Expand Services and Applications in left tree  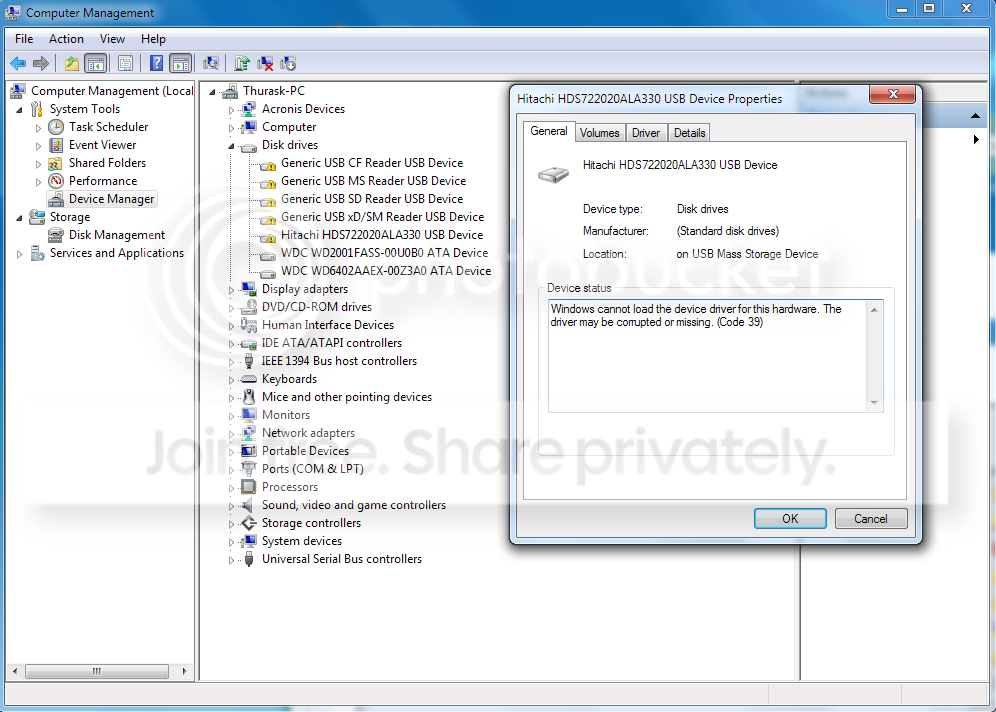(19, 254)
